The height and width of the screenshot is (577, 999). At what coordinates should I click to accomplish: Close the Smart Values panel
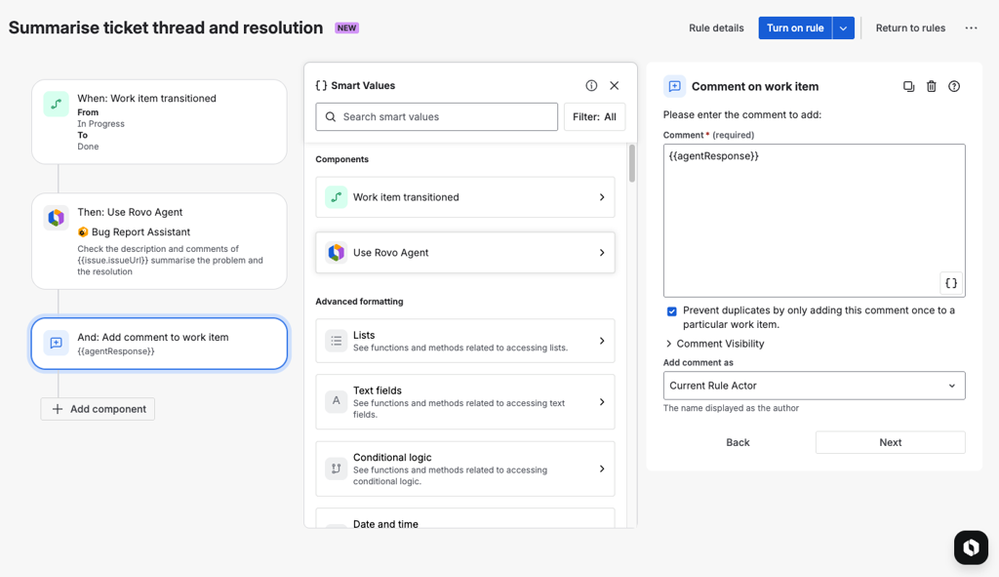(x=614, y=86)
